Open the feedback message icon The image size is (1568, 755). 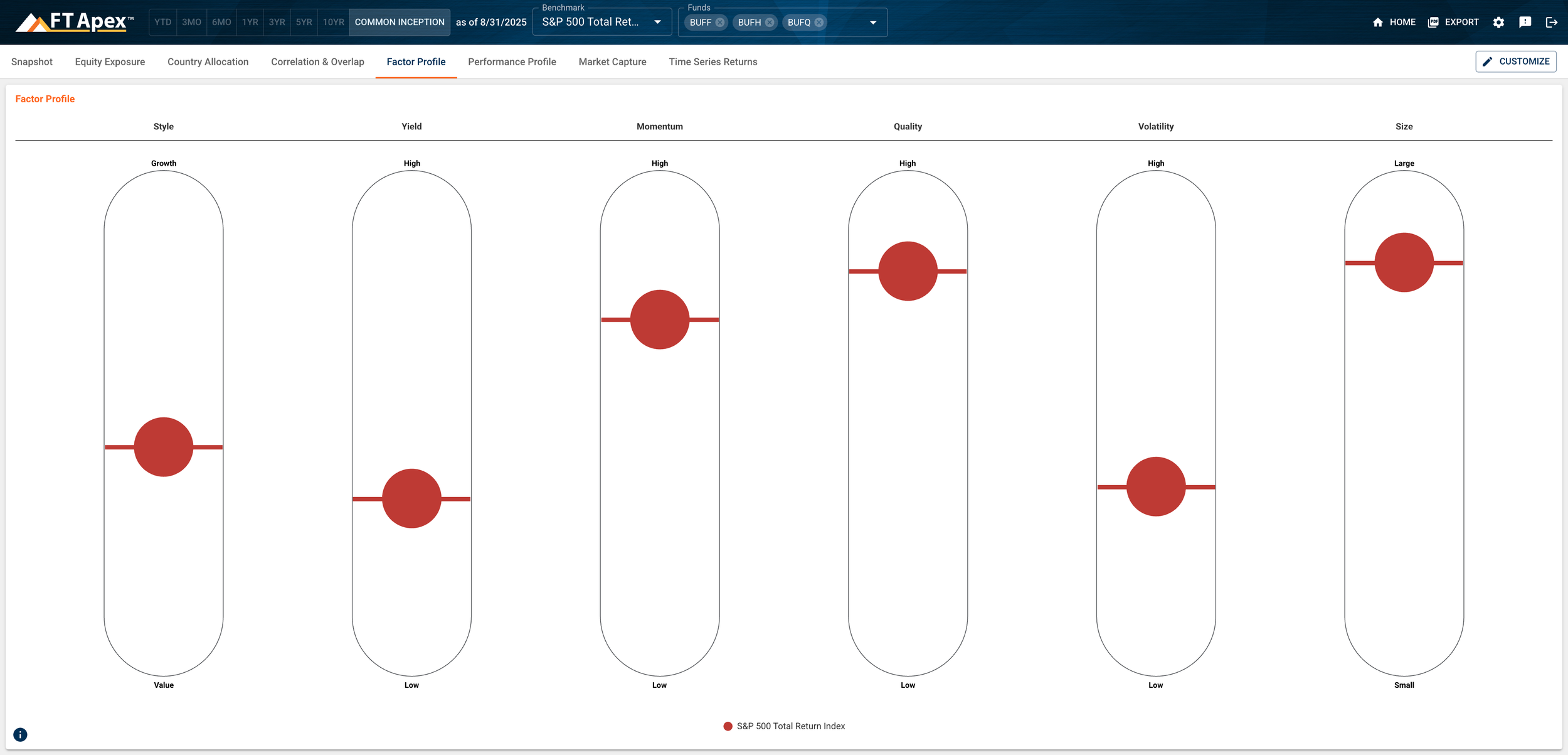(x=1525, y=22)
